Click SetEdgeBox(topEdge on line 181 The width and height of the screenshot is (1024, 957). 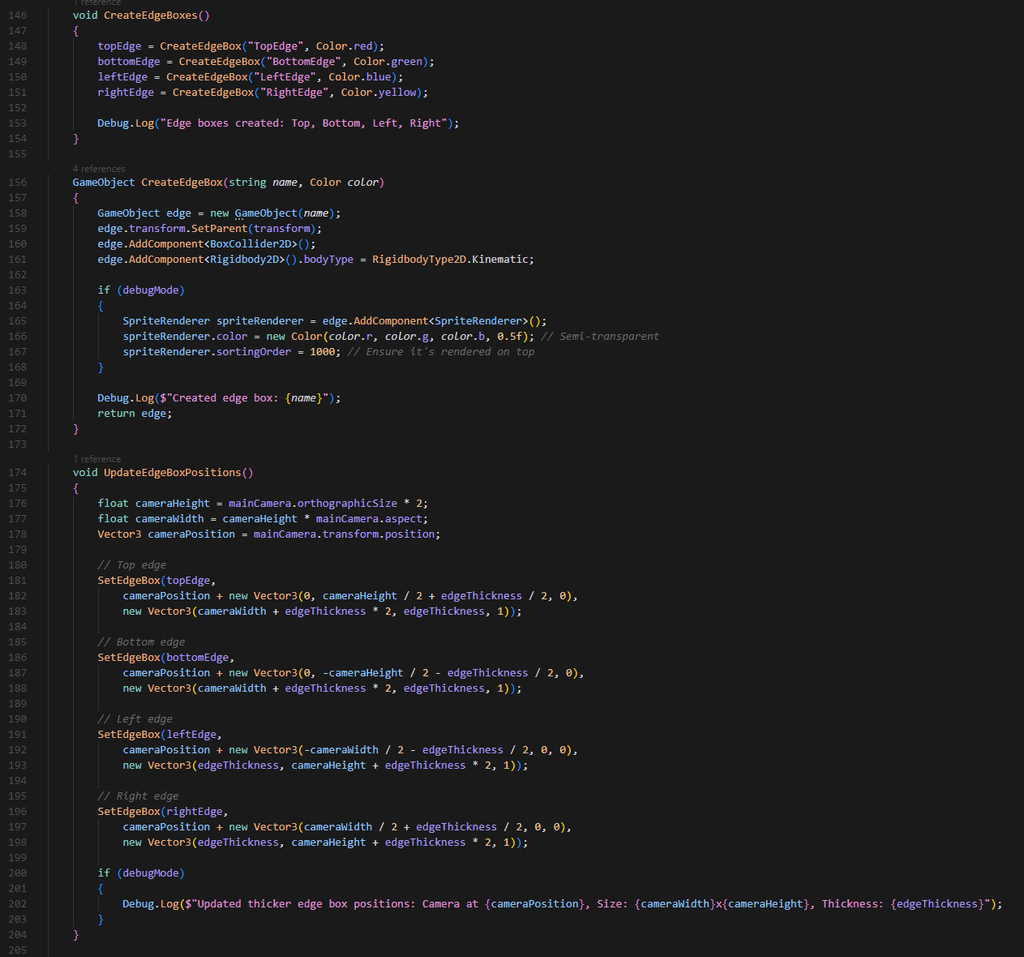click(x=154, y=580)
